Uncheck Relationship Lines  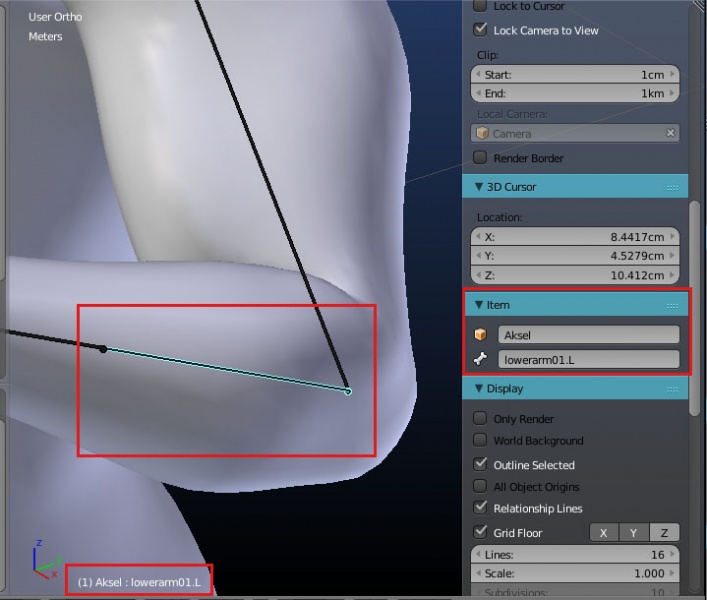coord(480,509)
